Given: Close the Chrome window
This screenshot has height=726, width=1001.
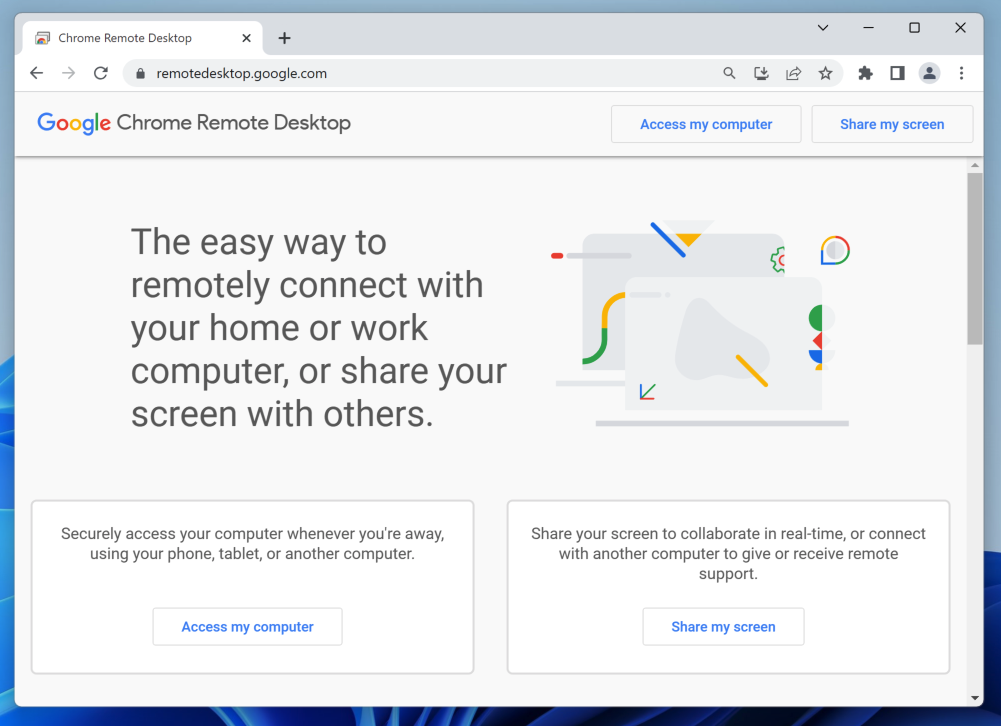Looking at the screenshot, I should click(x=960, y=27).
